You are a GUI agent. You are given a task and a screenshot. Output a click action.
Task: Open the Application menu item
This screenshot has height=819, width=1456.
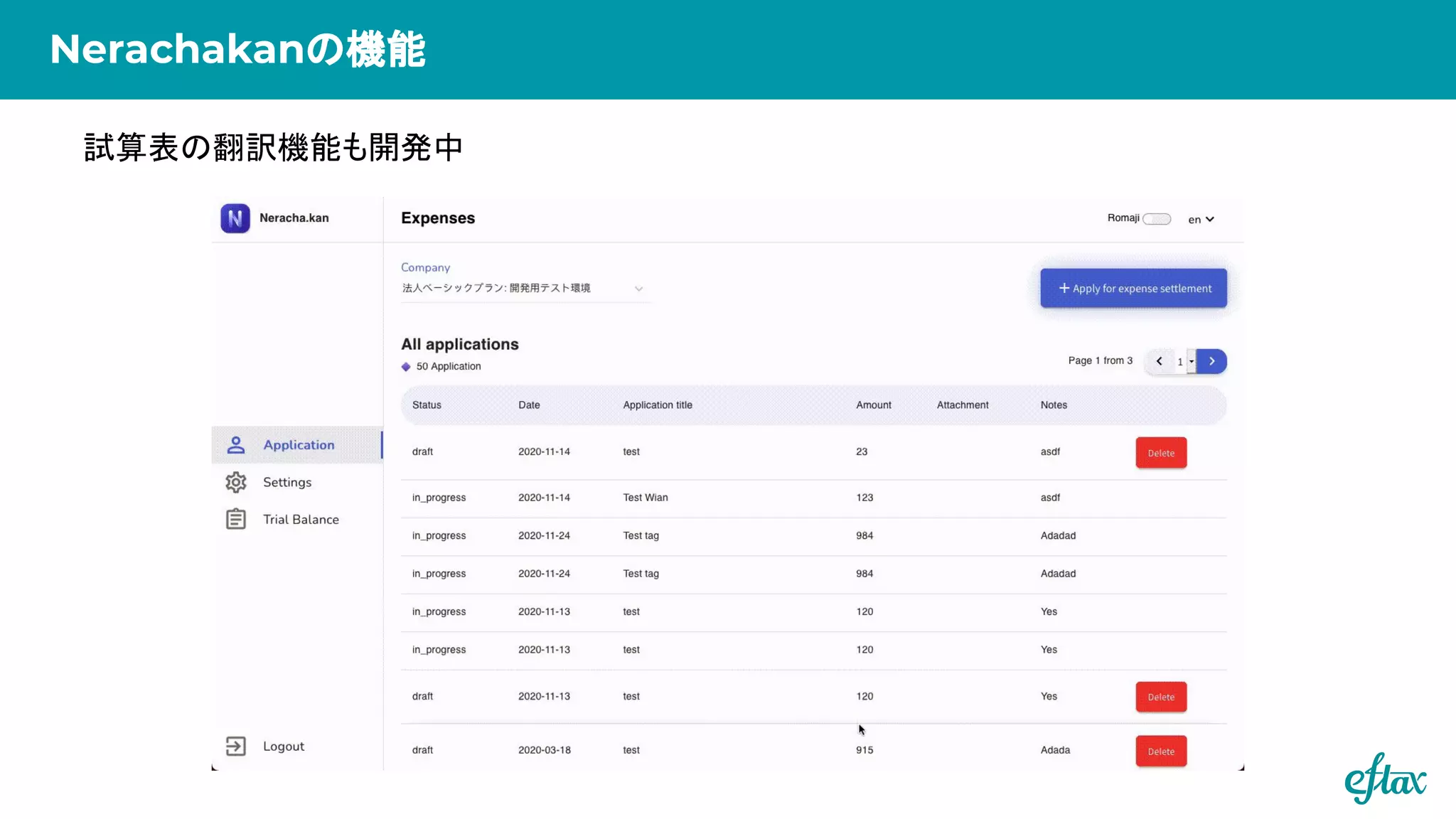tap(297, 445)
